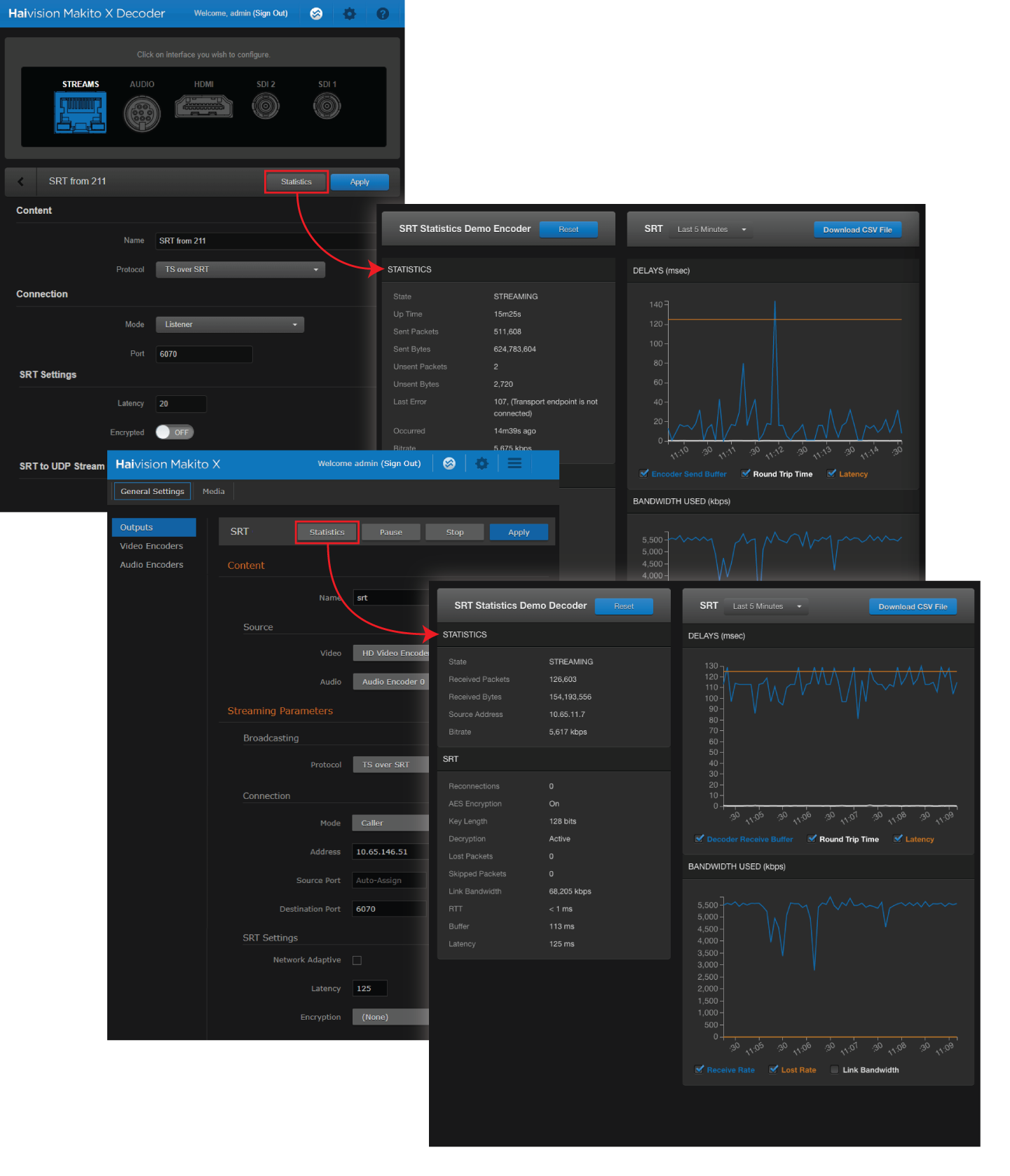Click Download CSV File in encoder statistics
1010x1176 pixels.
(857, 230)
